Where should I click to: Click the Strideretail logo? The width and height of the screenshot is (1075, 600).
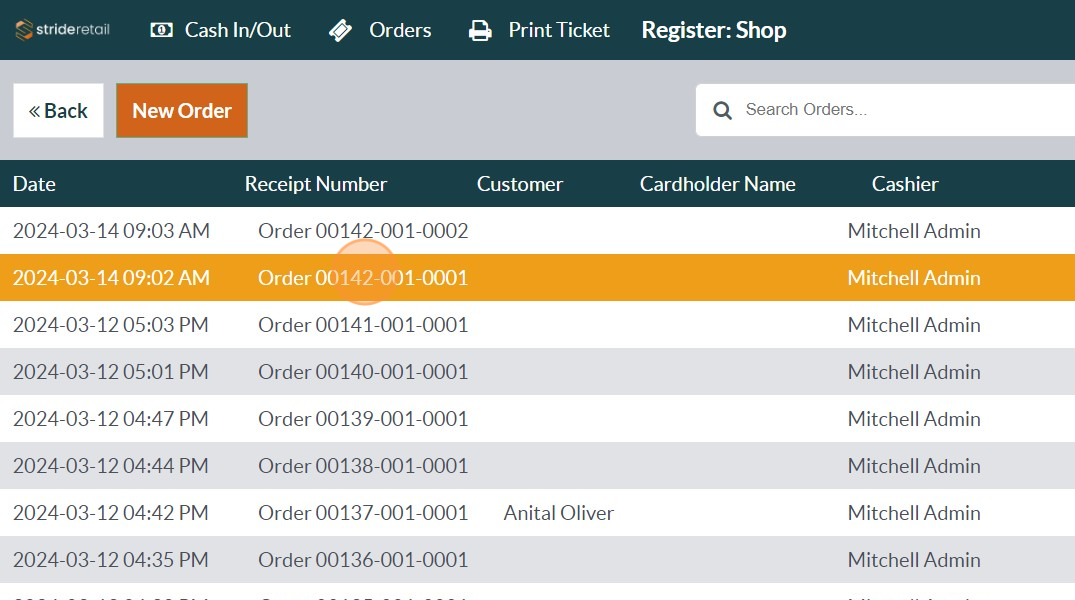(x=62, y=29)
